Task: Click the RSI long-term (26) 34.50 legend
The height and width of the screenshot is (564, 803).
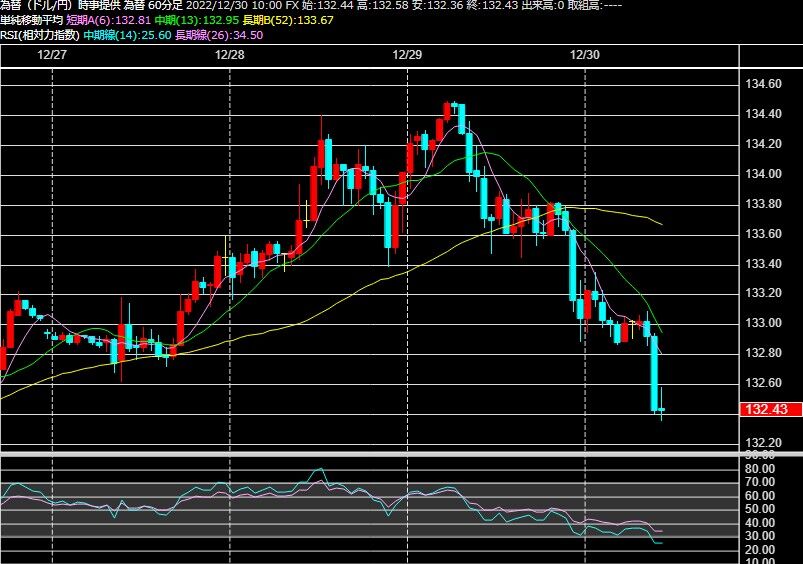Action: tap(219, 35)
